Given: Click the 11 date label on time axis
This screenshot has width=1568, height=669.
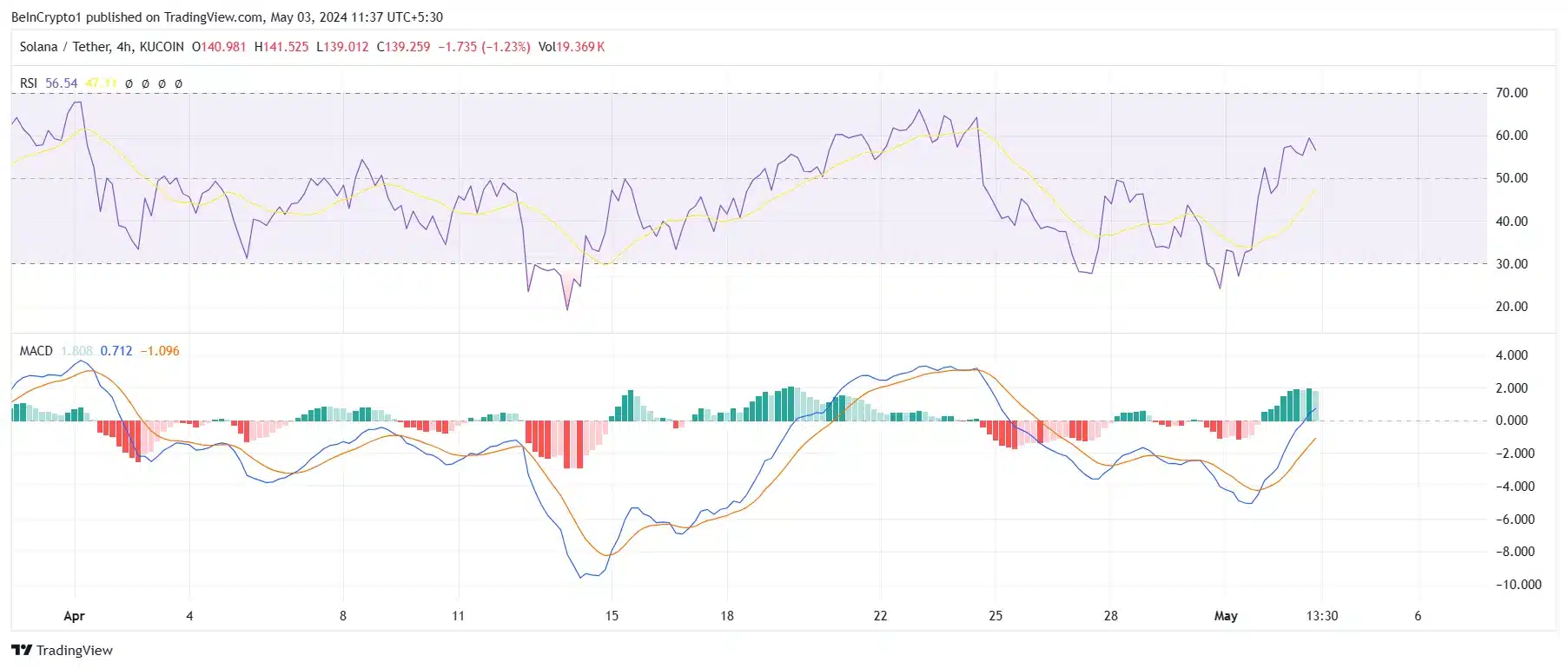Looking at the screenshot, I should coord(458,616).
